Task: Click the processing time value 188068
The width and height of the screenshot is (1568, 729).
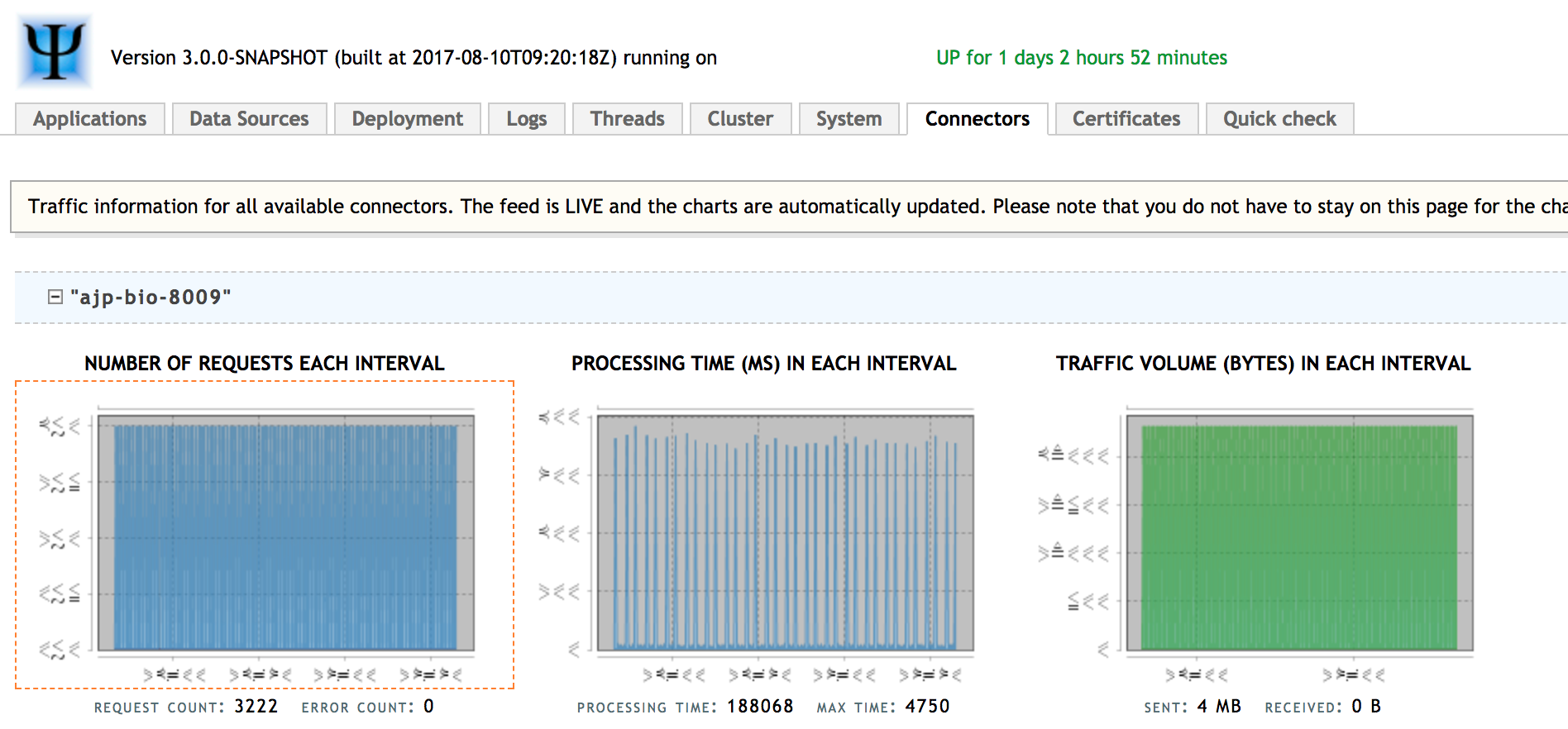Action: point(760,707)
